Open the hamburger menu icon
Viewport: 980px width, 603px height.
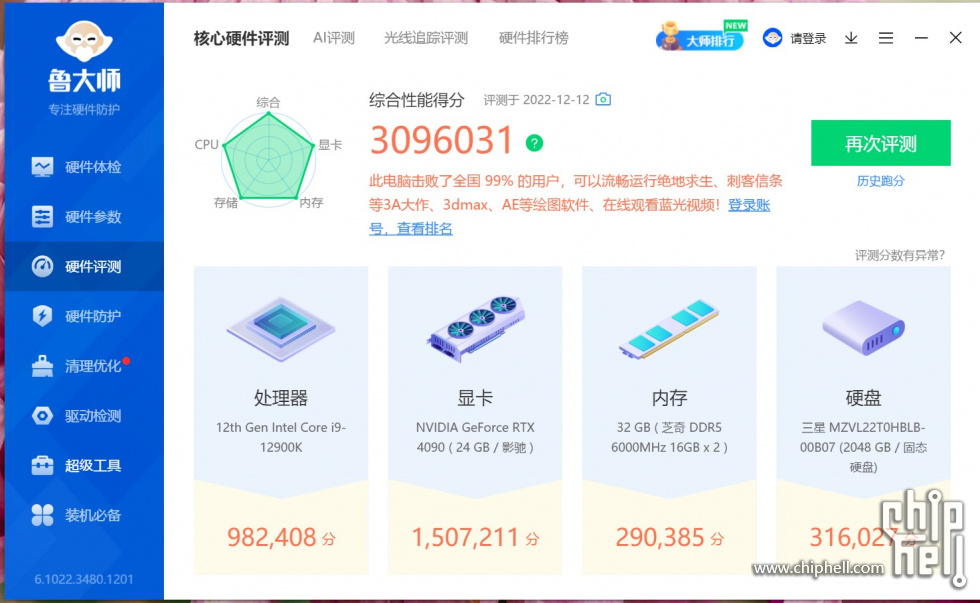click(886, 38)
